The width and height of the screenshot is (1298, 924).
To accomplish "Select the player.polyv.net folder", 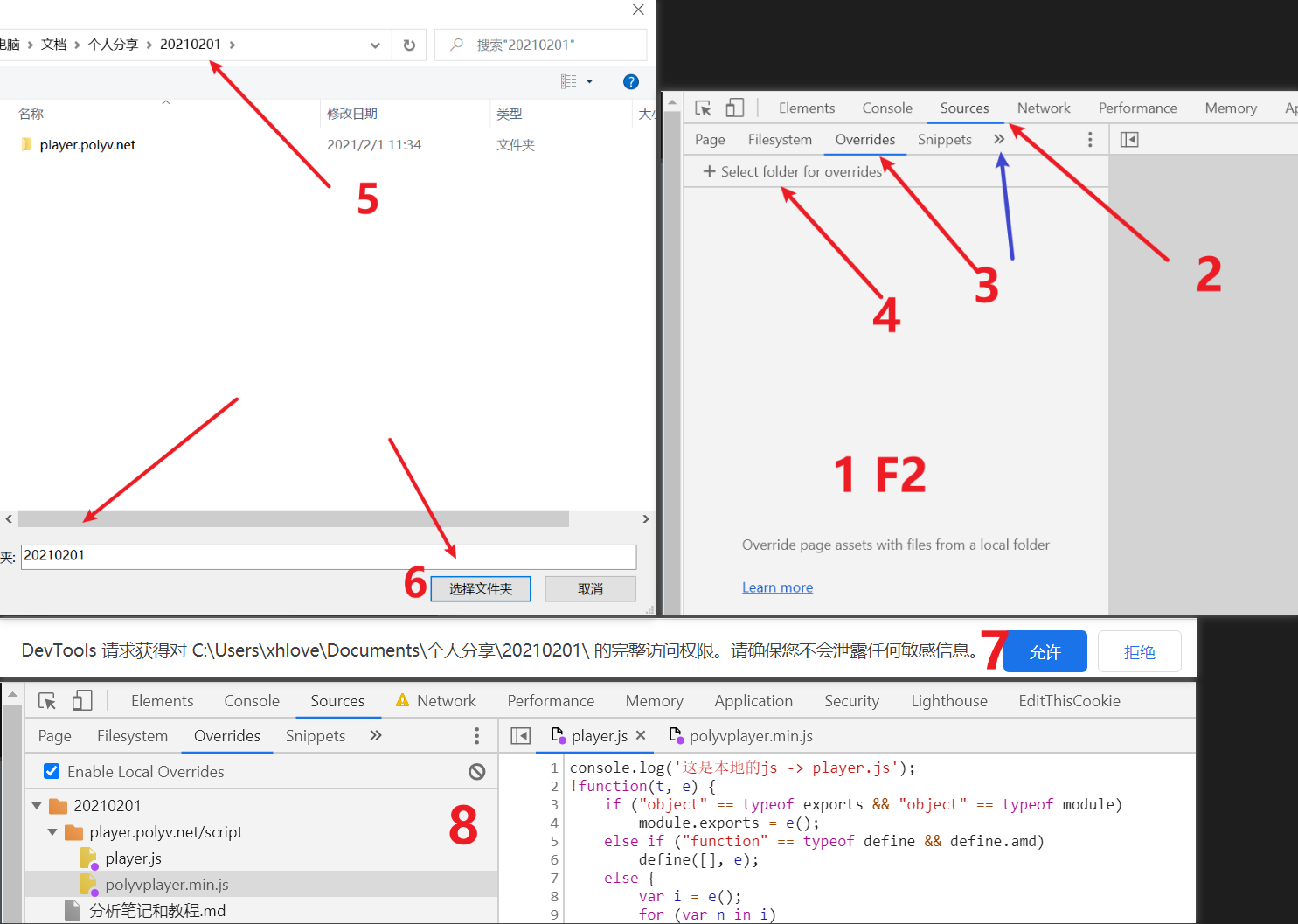I will click(87, 145).
